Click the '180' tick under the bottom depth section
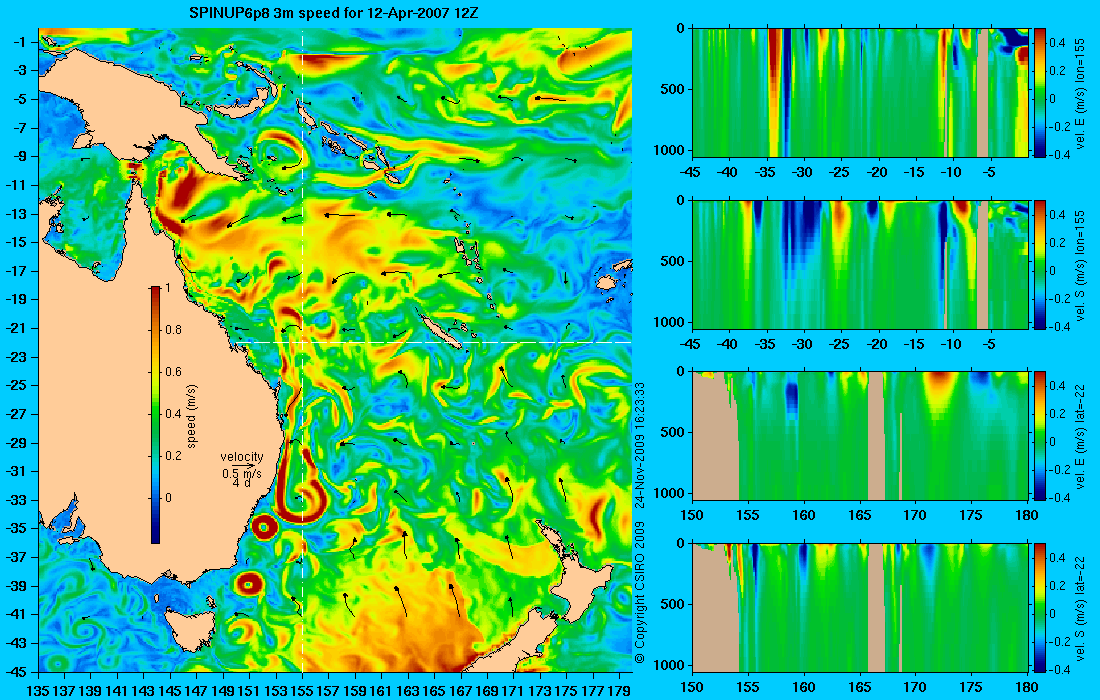This screenshot has width=1100, height=700. pos(1027,687)
